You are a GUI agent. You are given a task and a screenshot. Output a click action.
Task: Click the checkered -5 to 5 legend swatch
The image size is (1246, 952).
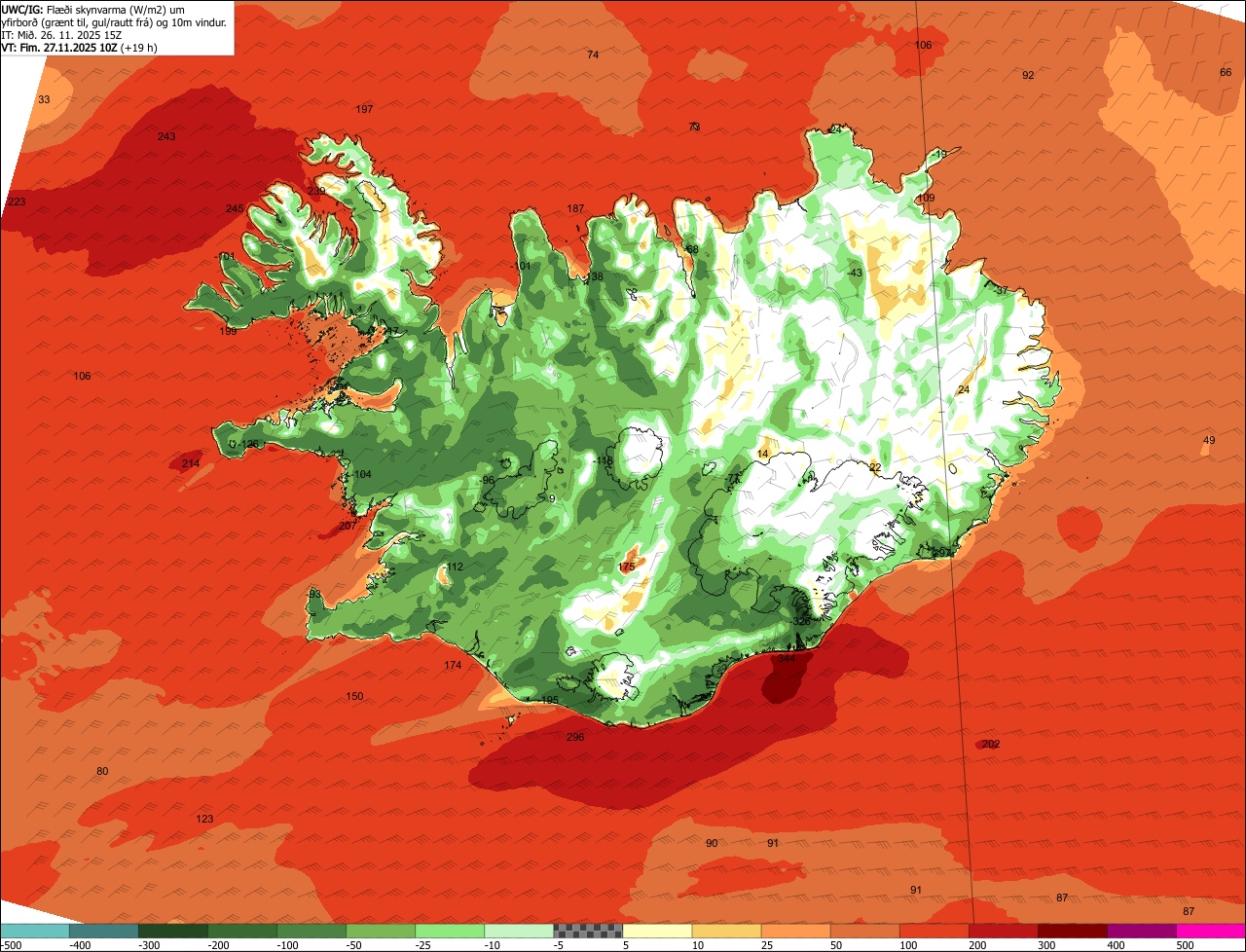pyautogui.click(x=588, y=931)
